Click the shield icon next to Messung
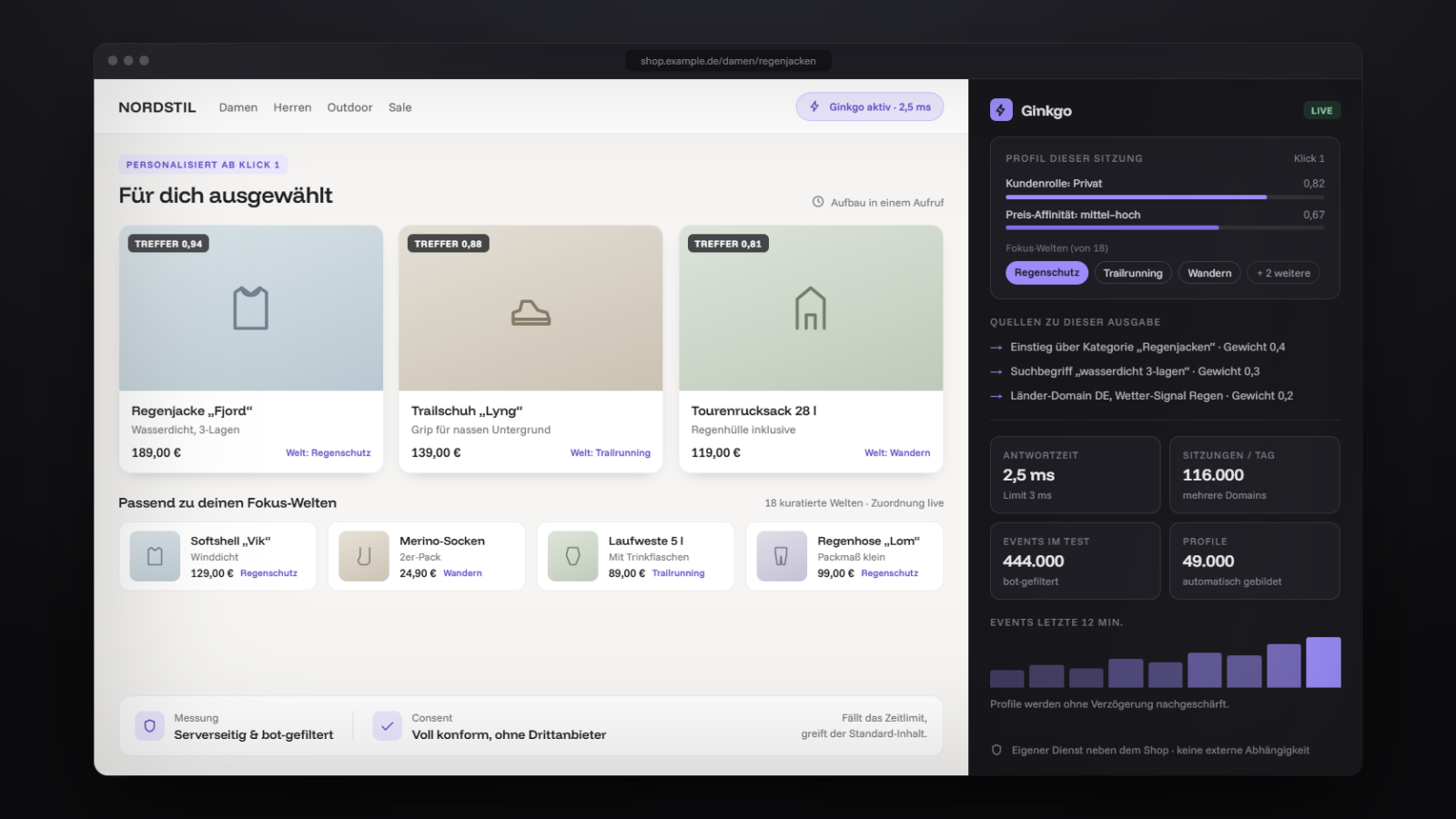This screenshot has width=1456, height=819. [150, 726]
